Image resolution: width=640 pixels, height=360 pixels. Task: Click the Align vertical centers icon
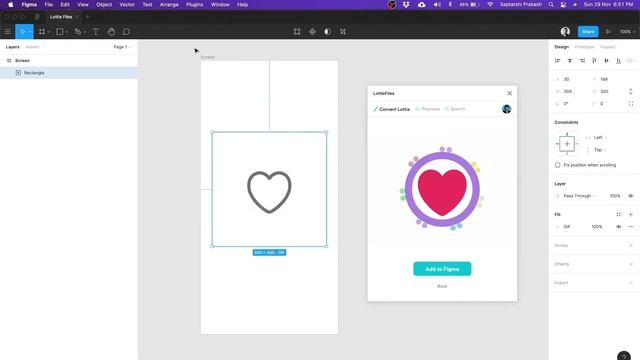607,60
